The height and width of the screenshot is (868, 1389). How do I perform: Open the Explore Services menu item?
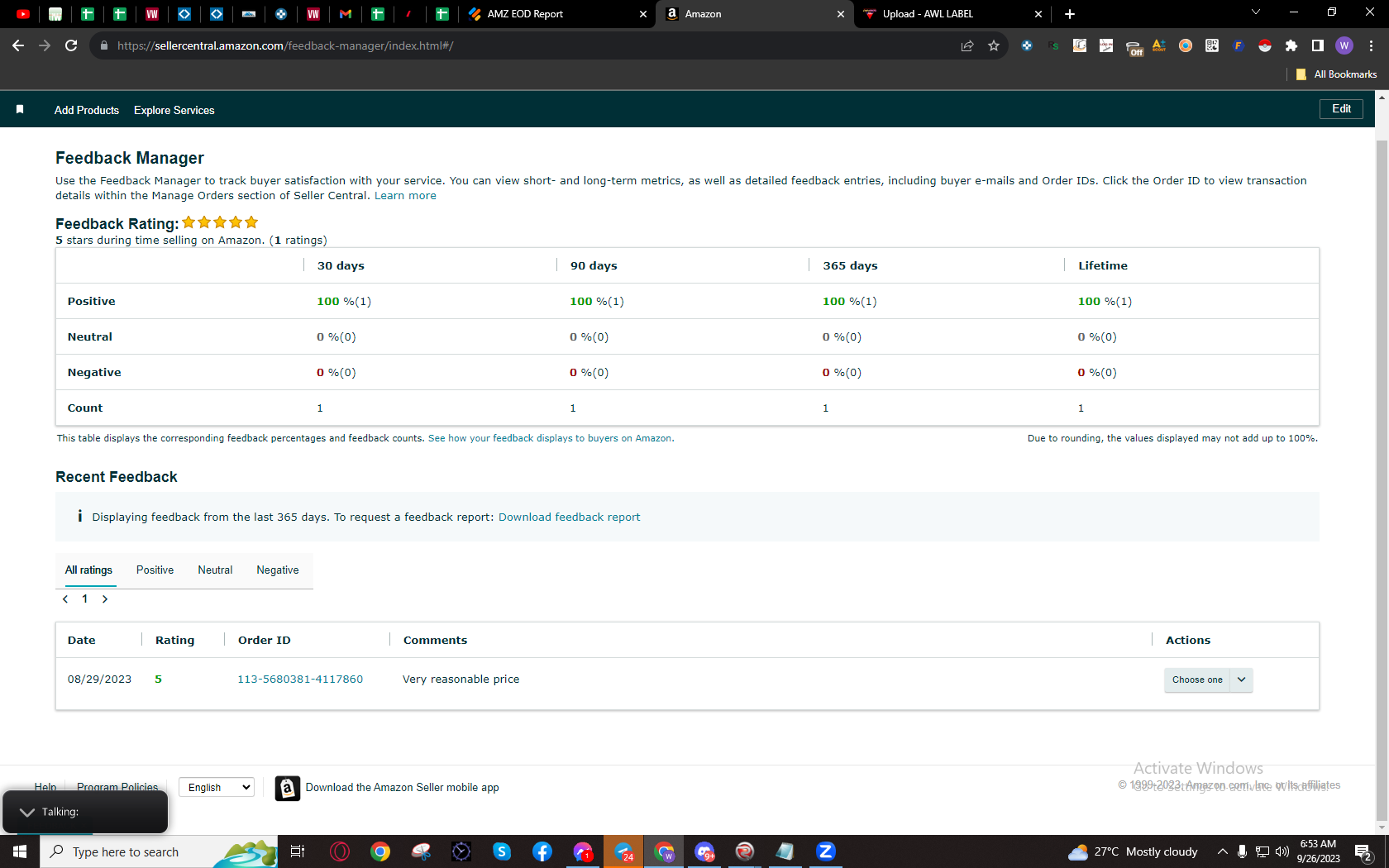coord(174,110)
